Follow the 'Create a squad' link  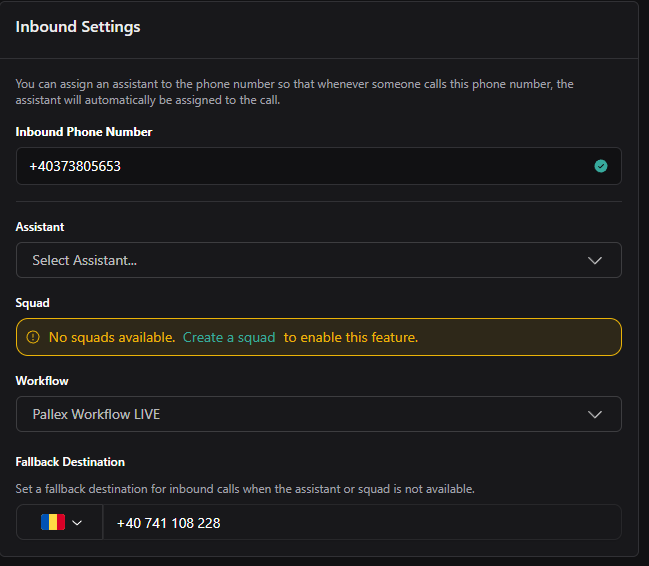tap(229, 338)
